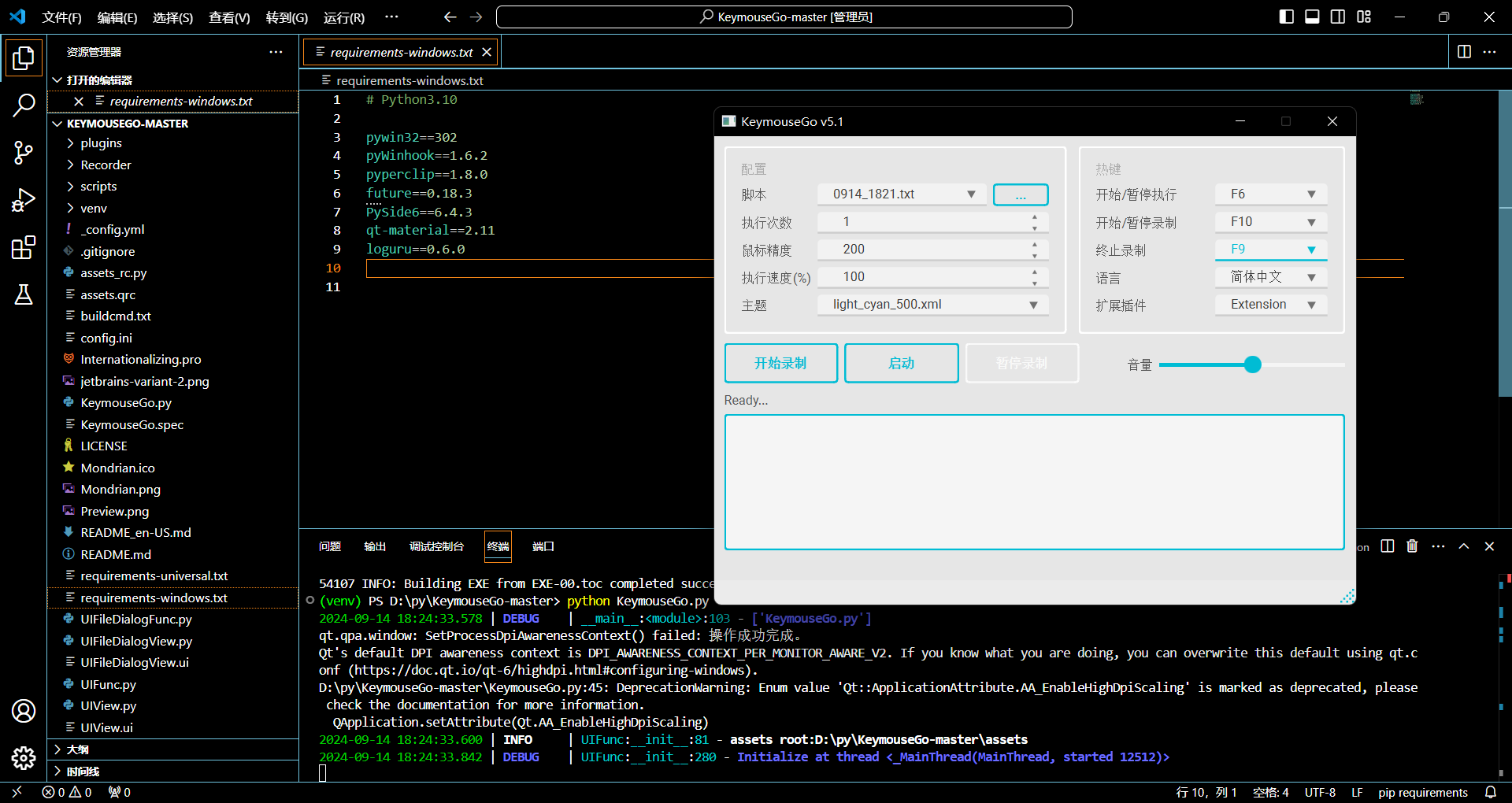Click the 音量 volume slider handle

pos(1252,364)
